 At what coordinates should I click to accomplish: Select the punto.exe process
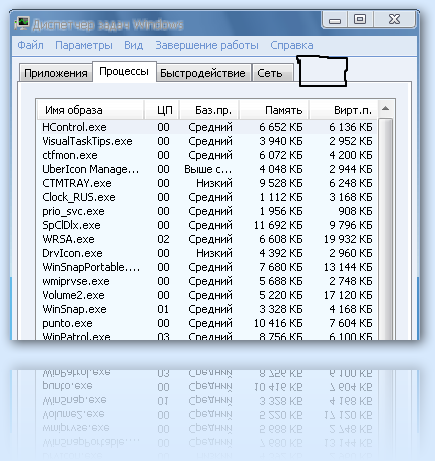[208, 323]
